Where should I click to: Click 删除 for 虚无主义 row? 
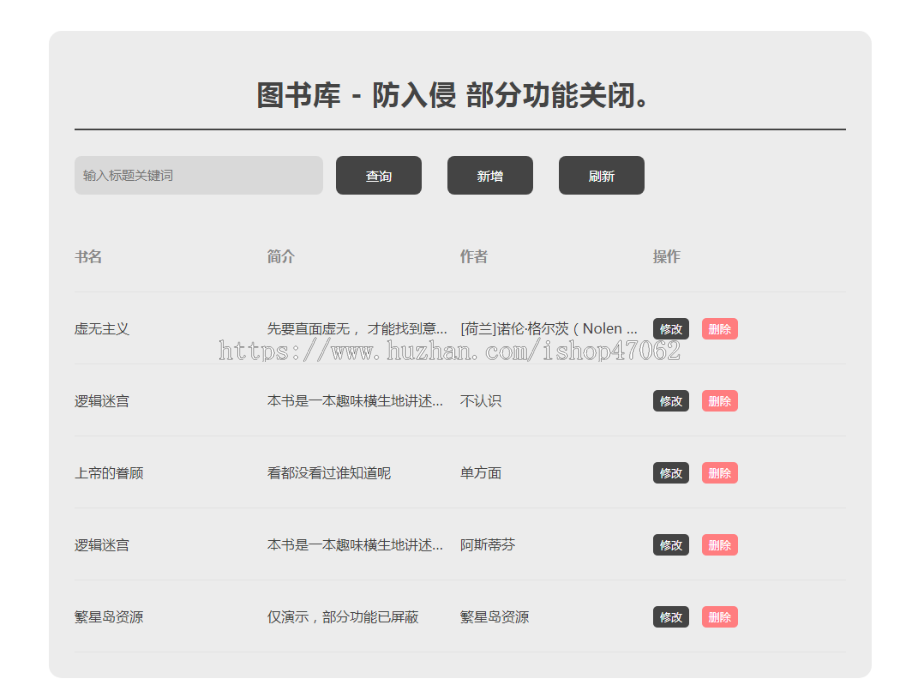pos(720,329)
